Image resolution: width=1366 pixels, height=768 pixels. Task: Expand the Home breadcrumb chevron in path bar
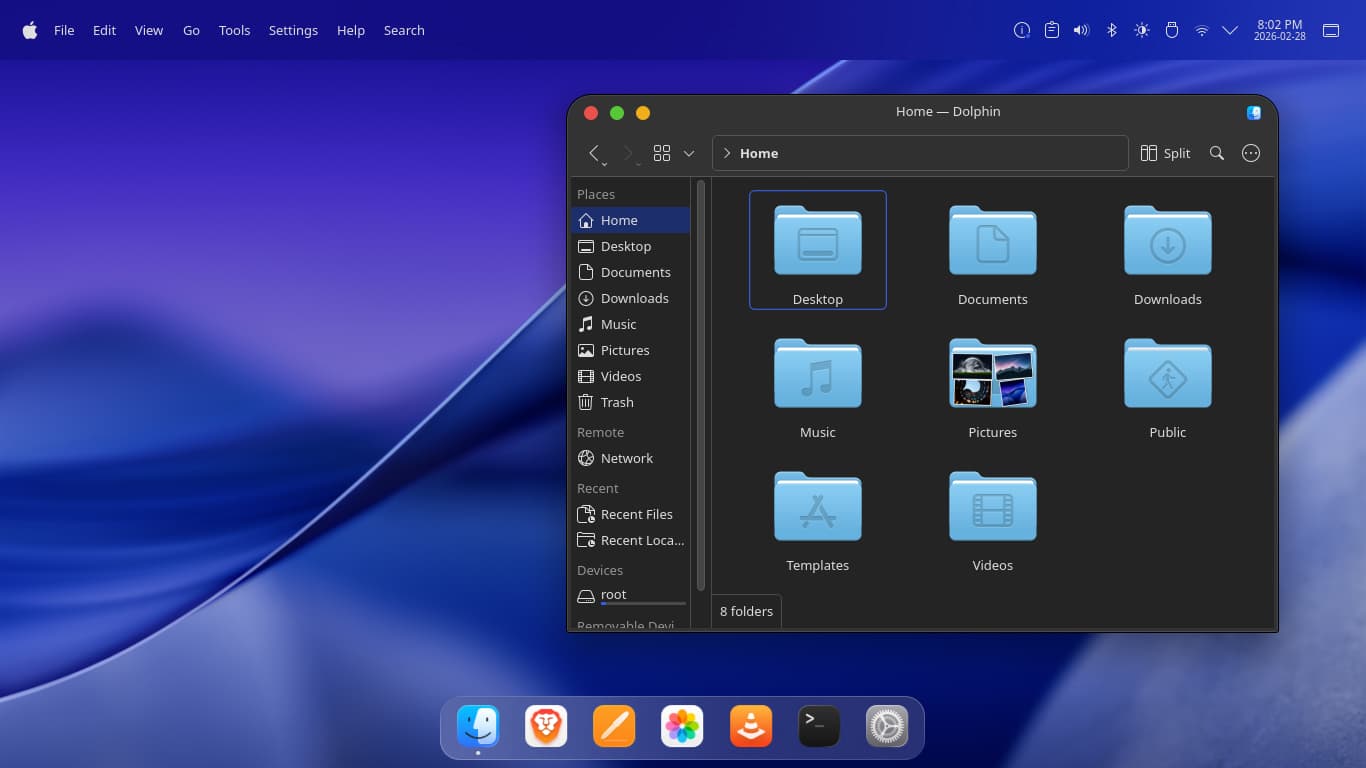point(727,153)
